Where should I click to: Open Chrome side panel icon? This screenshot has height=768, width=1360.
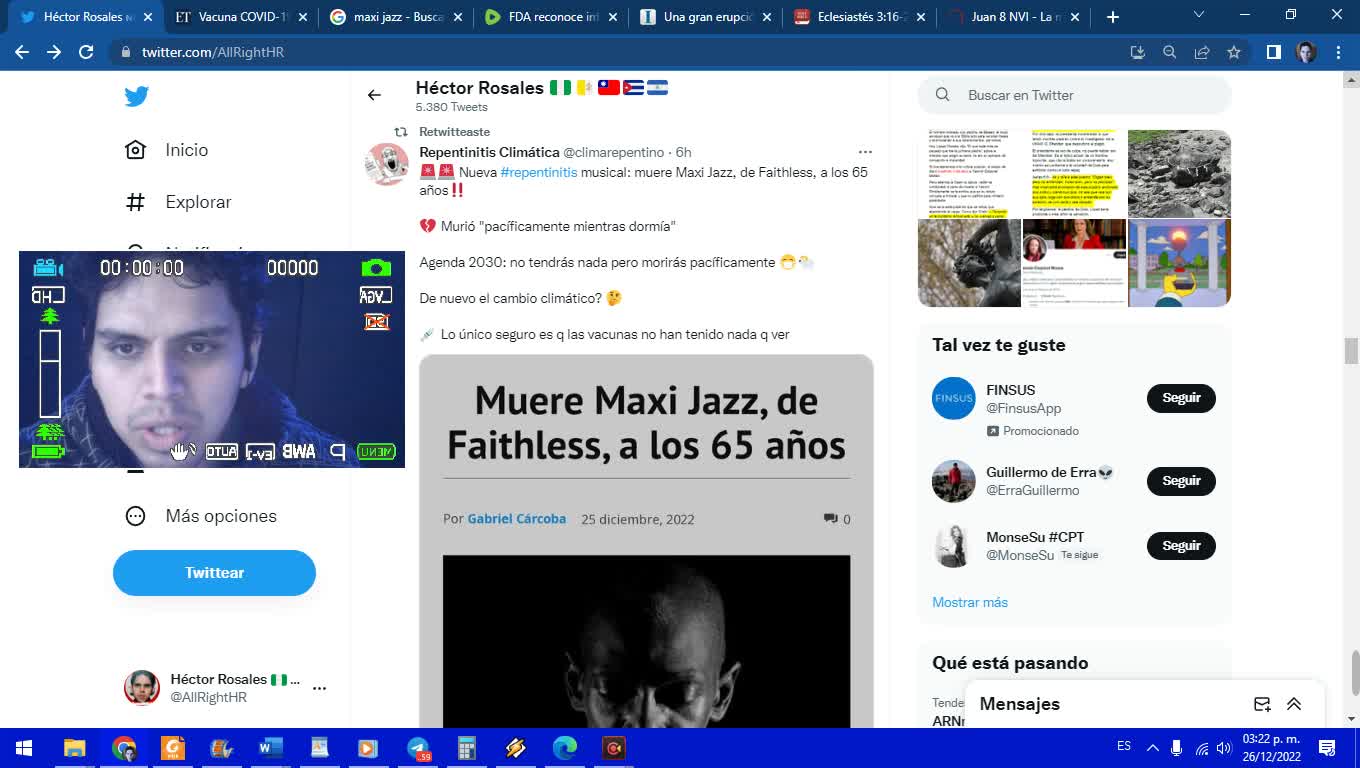coord(1273,52)
